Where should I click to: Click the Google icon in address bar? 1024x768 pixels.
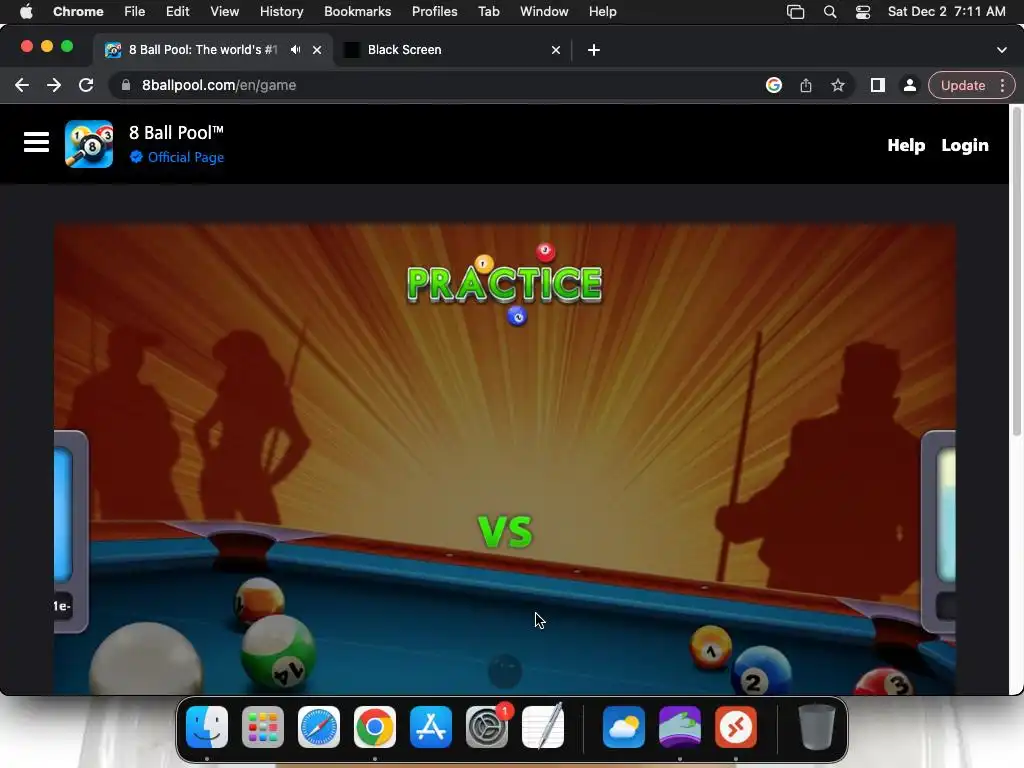point(774,85)
